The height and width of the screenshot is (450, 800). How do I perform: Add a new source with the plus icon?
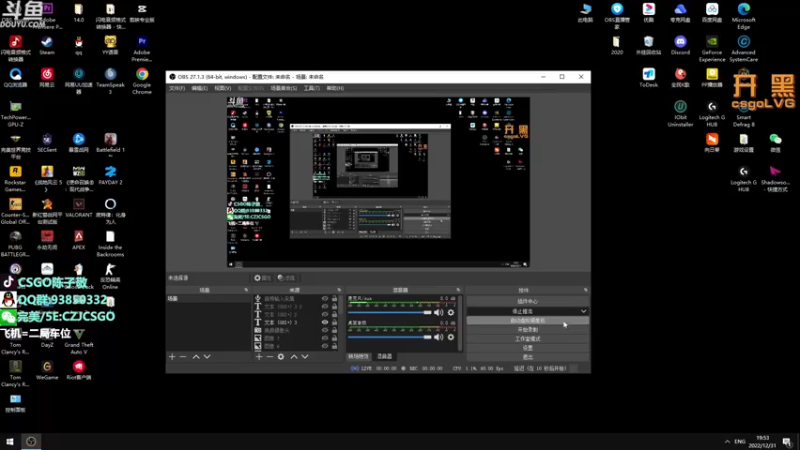tap(259, 357)
